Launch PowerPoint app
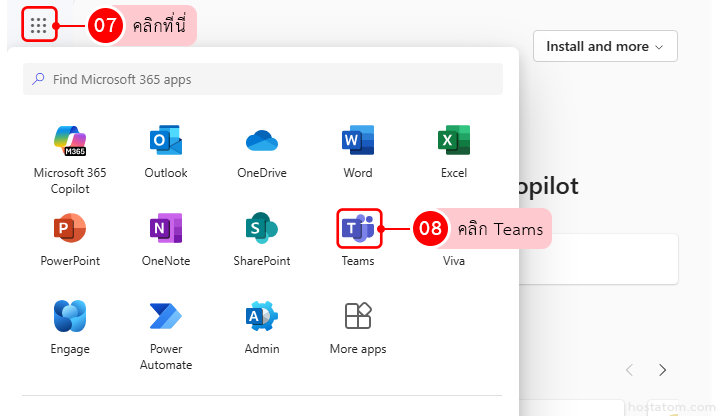Viewport: 720px width, 416px height. point(70,229)
